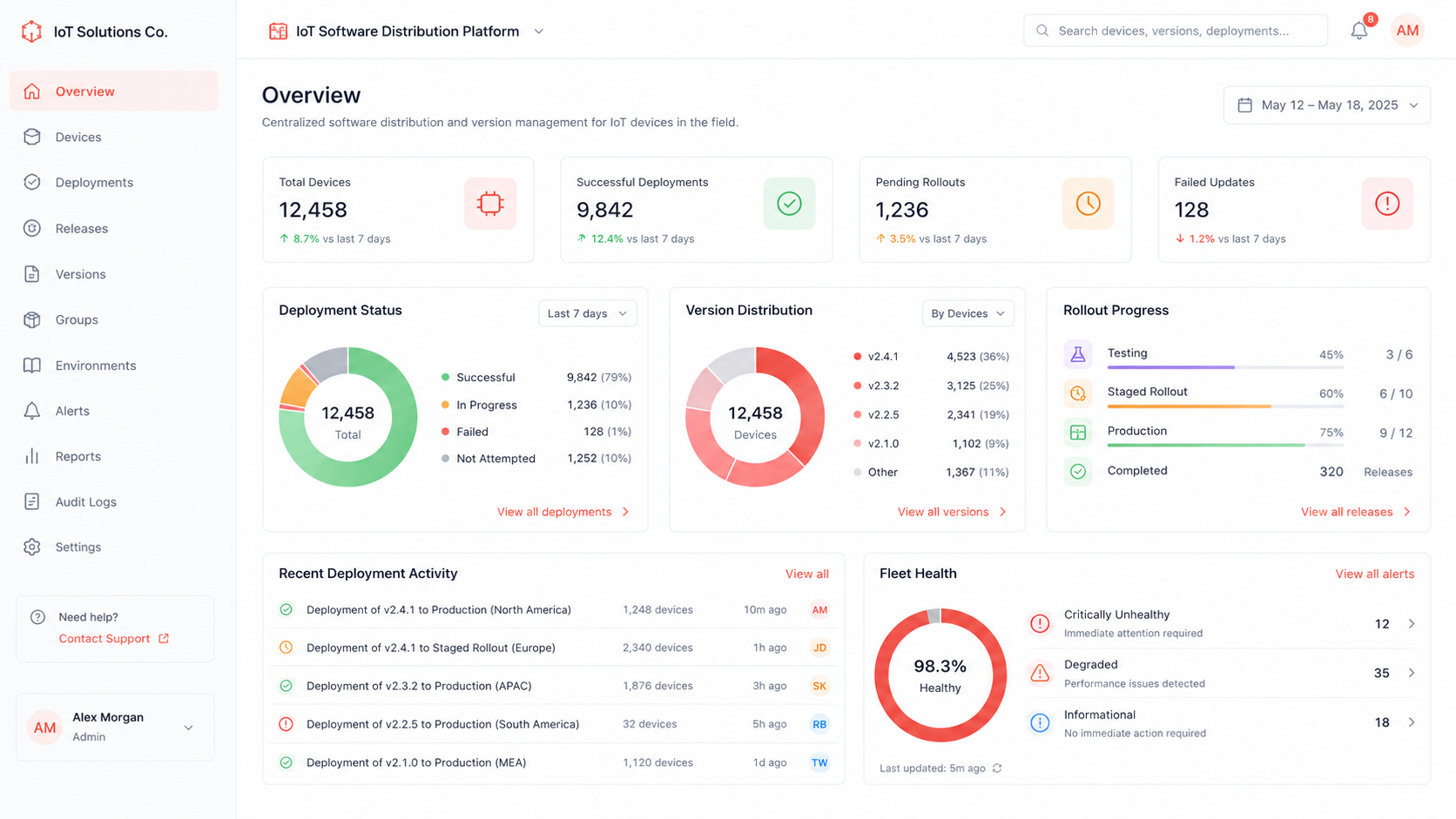
Task: Click the AM avatar in top bar
Action: click(1407, 31)
